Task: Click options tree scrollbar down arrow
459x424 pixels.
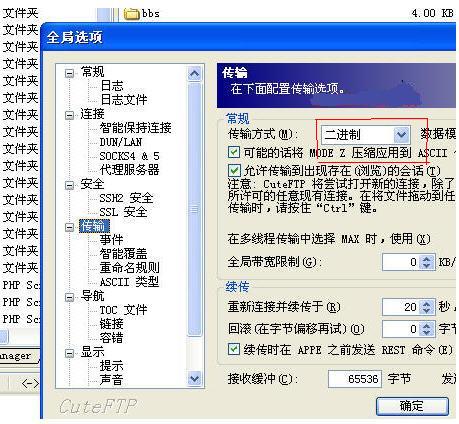Action: click(194, 378)
